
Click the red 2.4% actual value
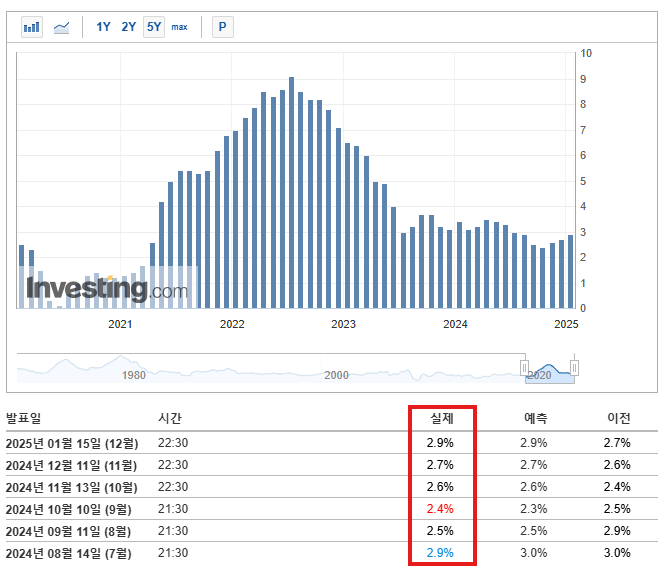pyautogui.click(x=440, y=509)
